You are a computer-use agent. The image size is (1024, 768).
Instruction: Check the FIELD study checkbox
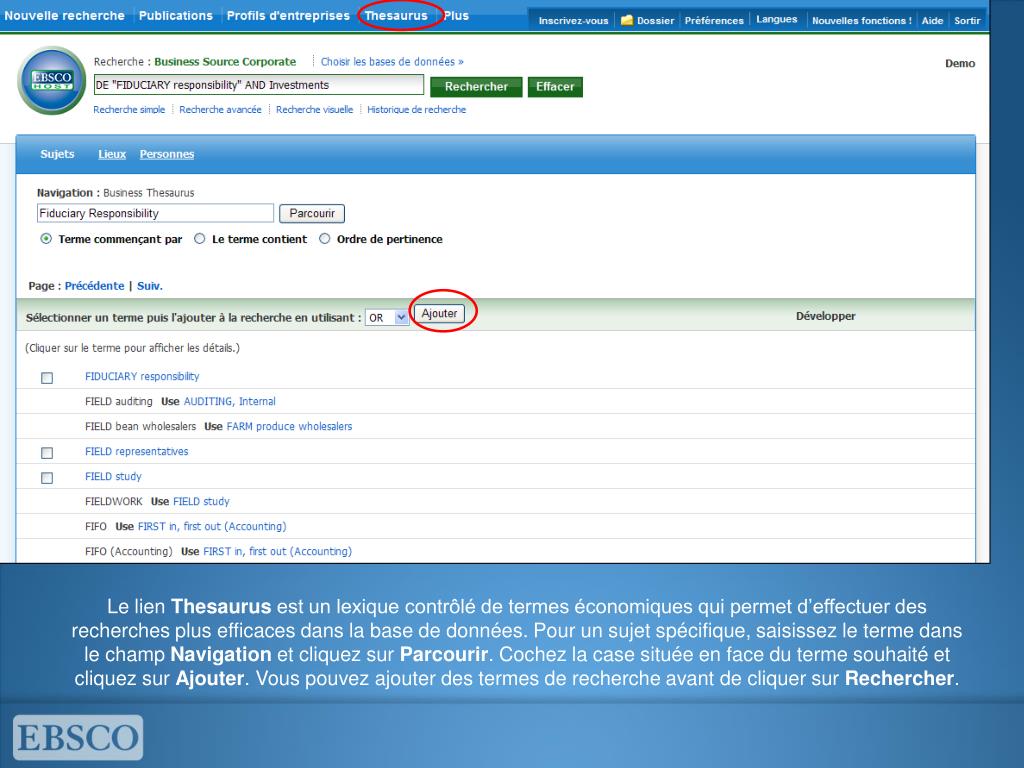tap(47, 477)
